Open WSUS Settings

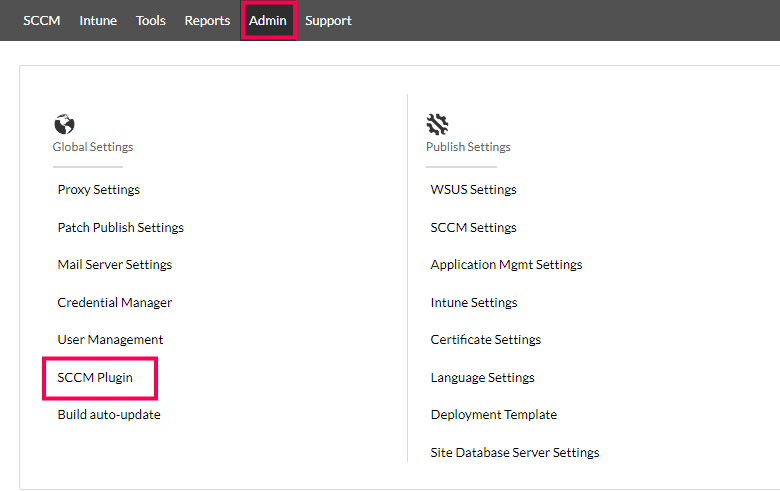point(474,190)
